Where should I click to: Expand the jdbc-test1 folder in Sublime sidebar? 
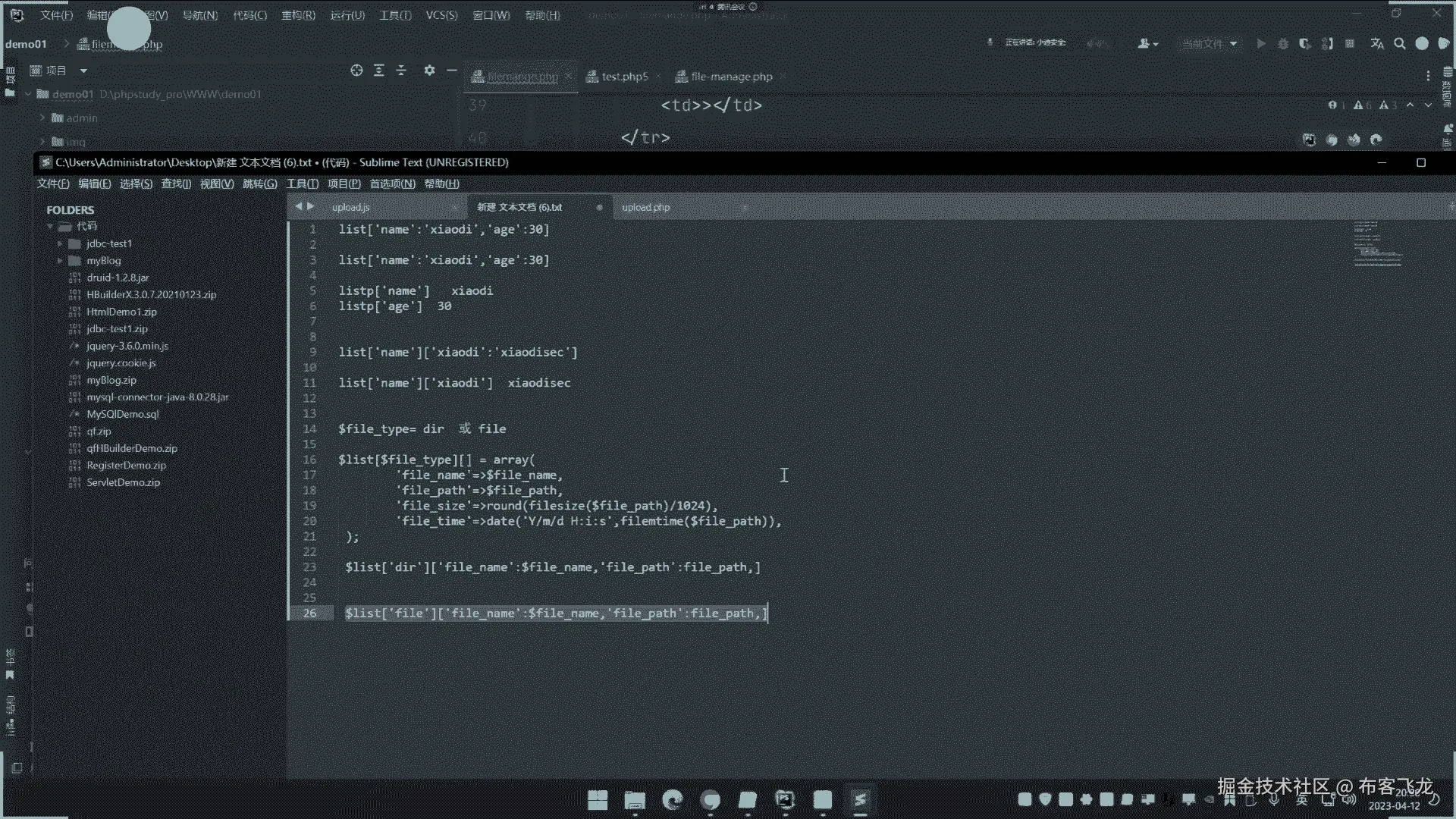point(60,243)
